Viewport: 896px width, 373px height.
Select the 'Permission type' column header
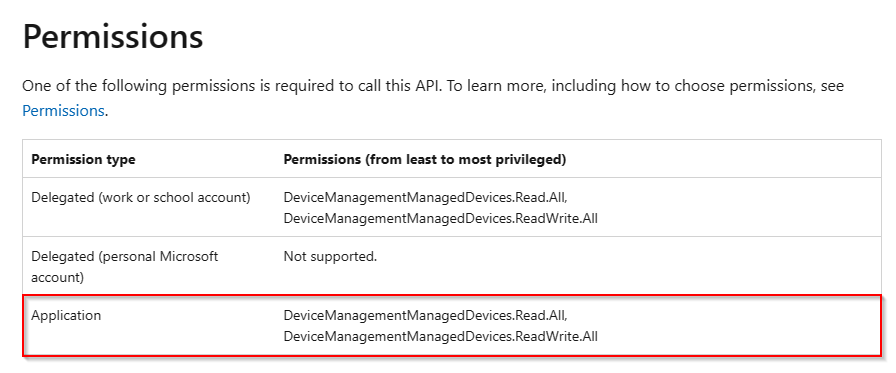[83, 159]
